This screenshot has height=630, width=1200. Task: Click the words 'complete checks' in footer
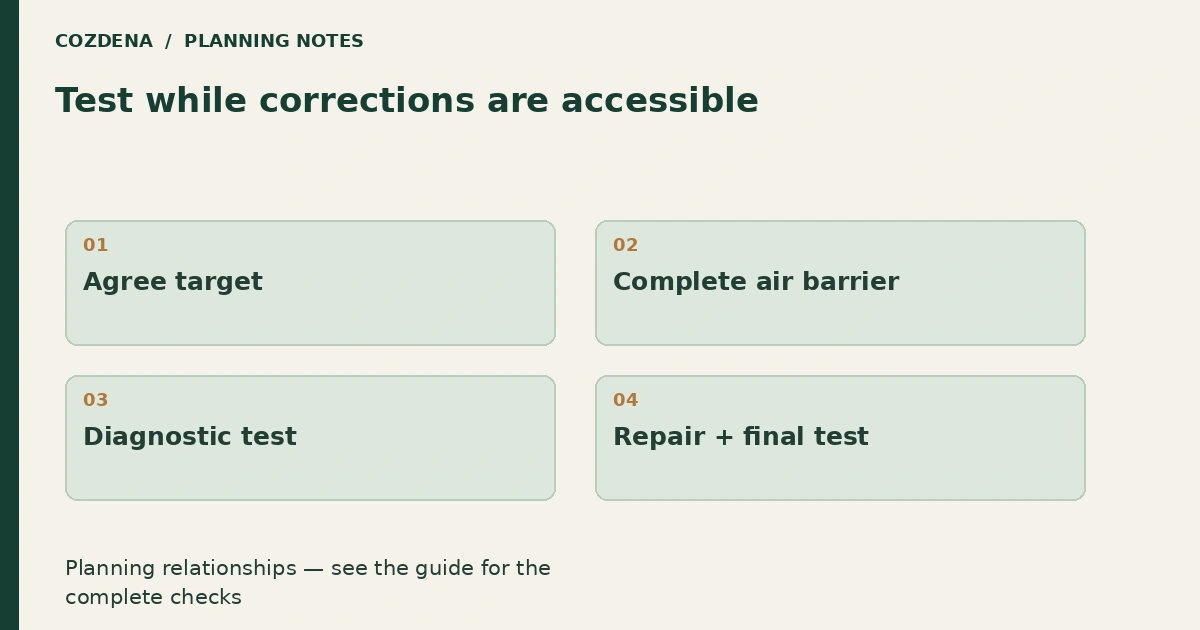tap(153, 598)
